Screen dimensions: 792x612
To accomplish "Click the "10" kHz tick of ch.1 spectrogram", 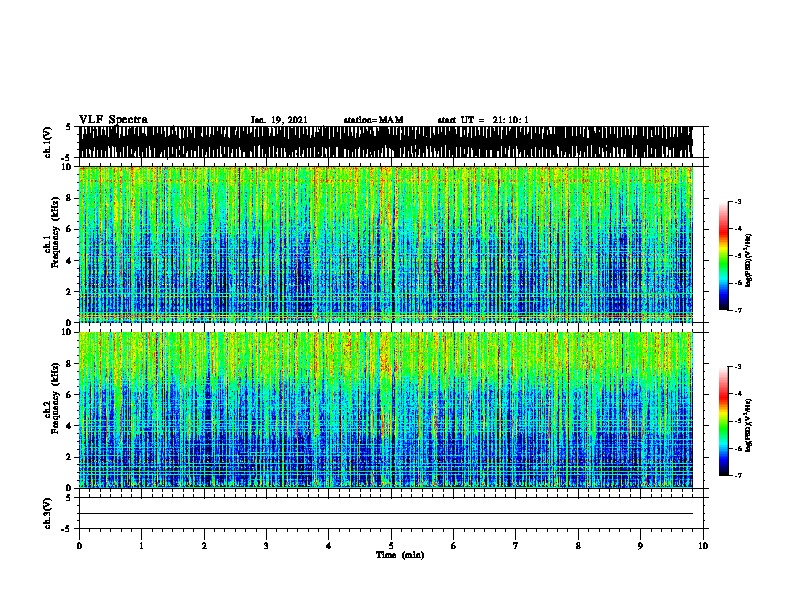I will click(x=66, y=167).
